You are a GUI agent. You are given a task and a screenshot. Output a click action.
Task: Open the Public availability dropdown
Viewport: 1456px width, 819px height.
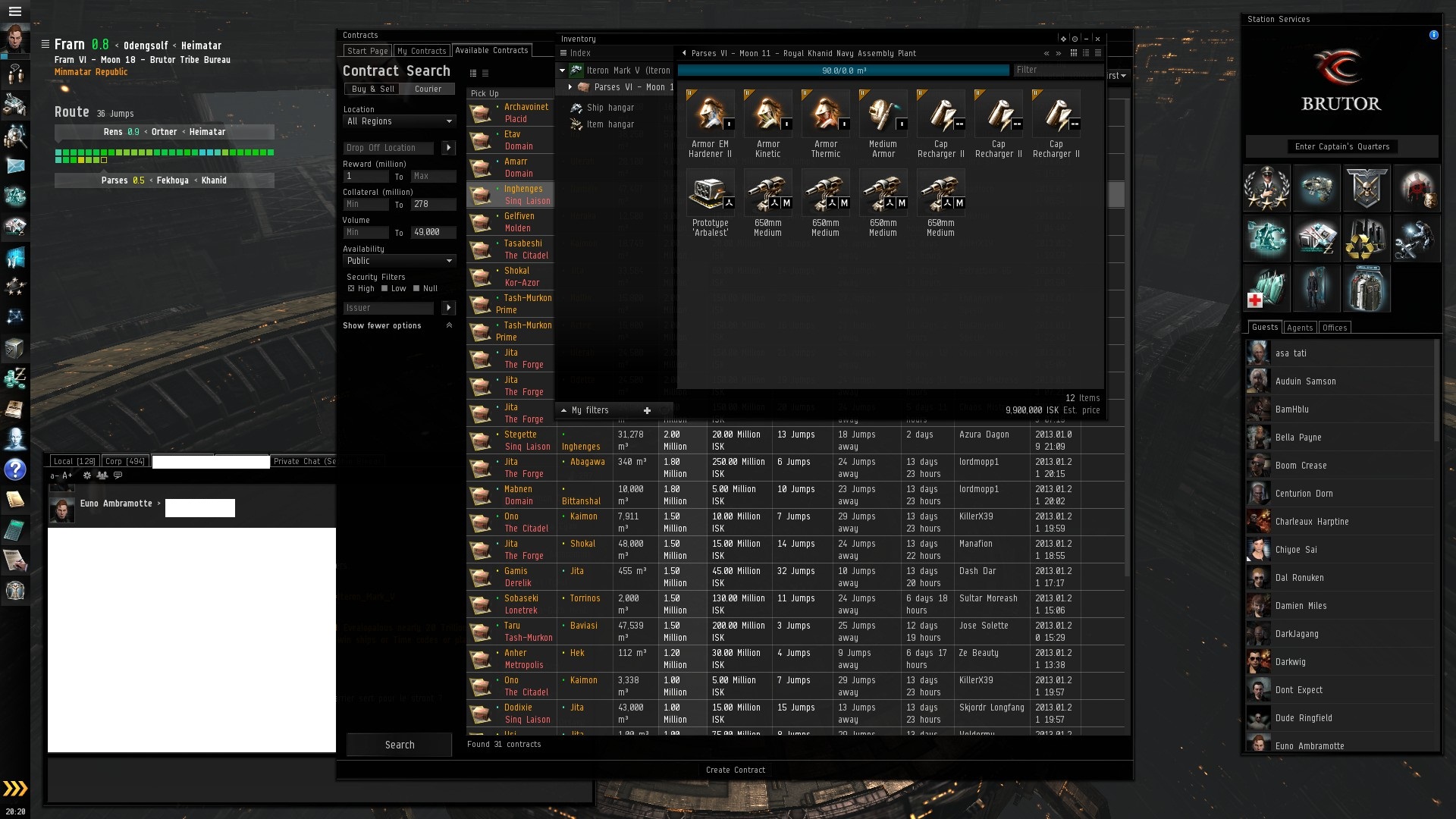399,261
